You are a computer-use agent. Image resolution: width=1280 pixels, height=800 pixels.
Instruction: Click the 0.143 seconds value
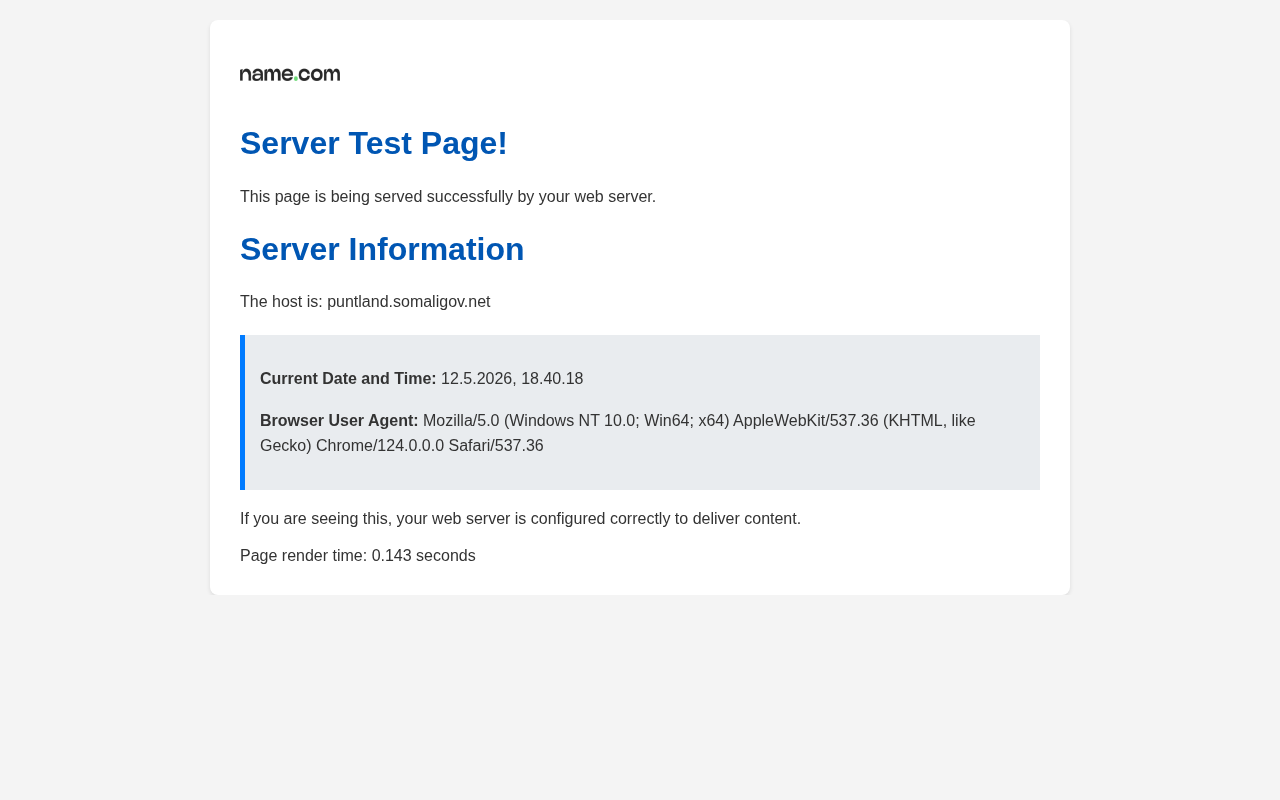click(x=424, y=556)
